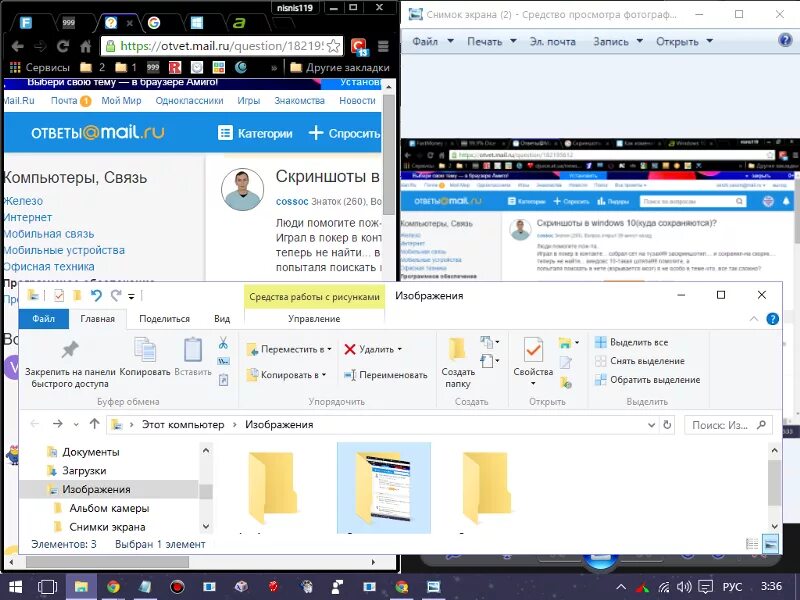This screenshot has width=800, height=600.
Task: Select Загрузки in navigation pane
Action: pyautogui.click(x=84, y=471)
